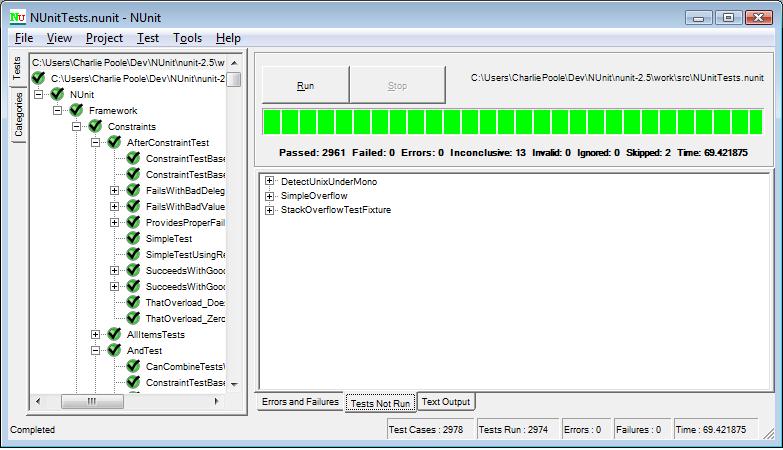Click the tree scroll-up arrow
This screenshot has height=450, width=783.
[x=234, y=63]
